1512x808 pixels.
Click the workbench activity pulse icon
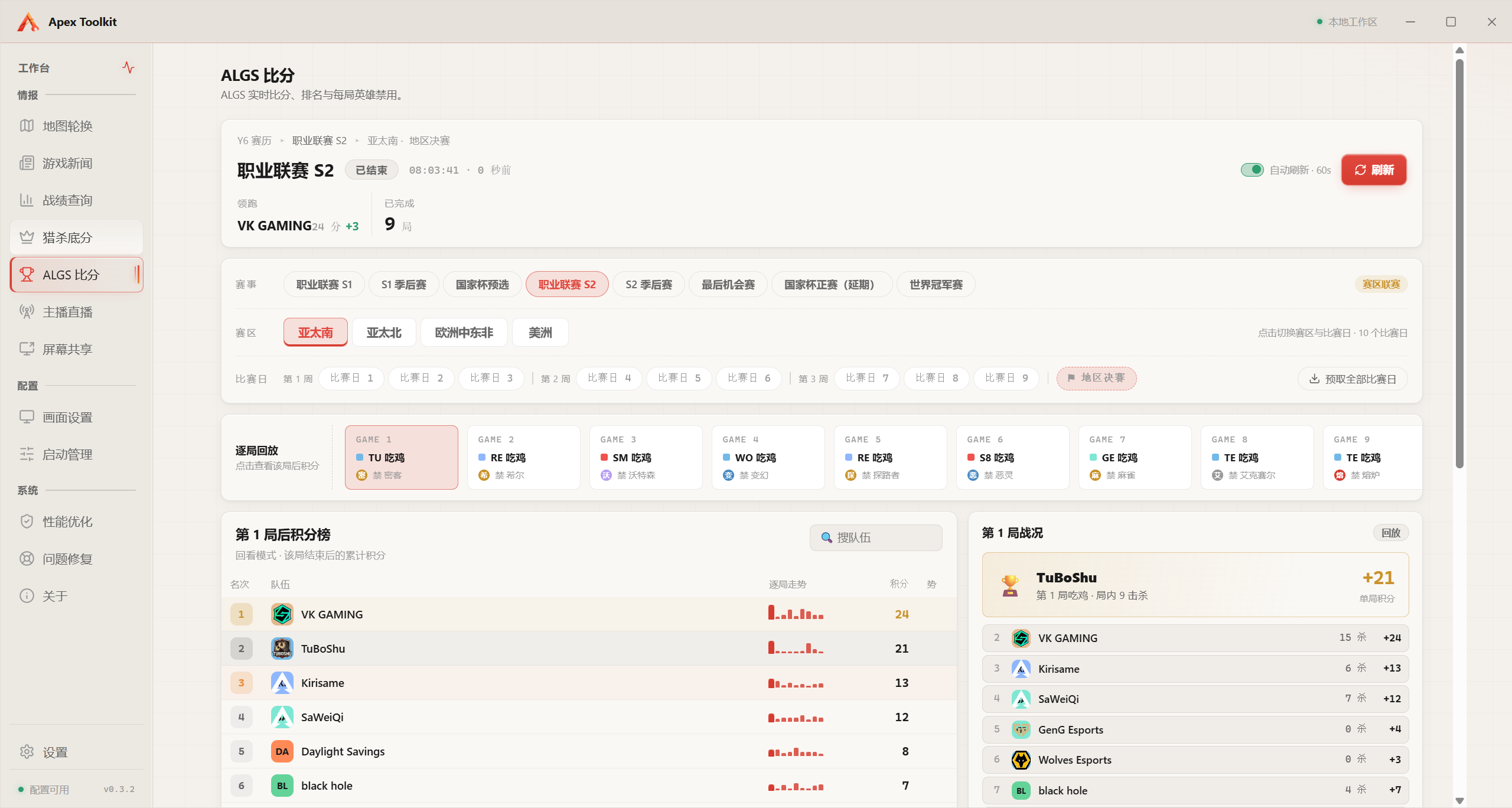coord(128,67)
